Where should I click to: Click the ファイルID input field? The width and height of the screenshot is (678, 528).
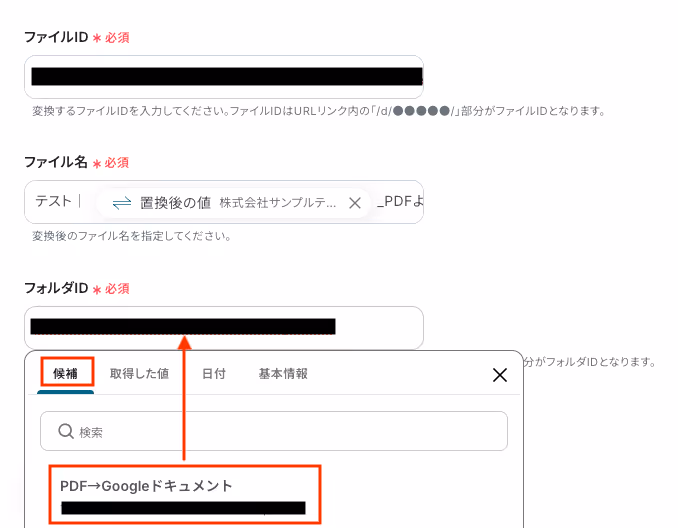(224, 77)
